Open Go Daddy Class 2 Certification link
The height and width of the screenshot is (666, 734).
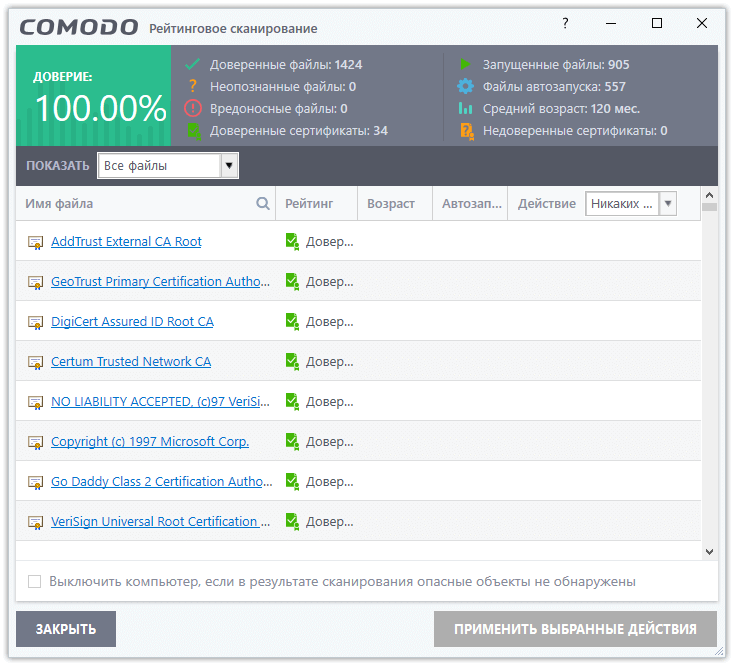click(161, 482)
